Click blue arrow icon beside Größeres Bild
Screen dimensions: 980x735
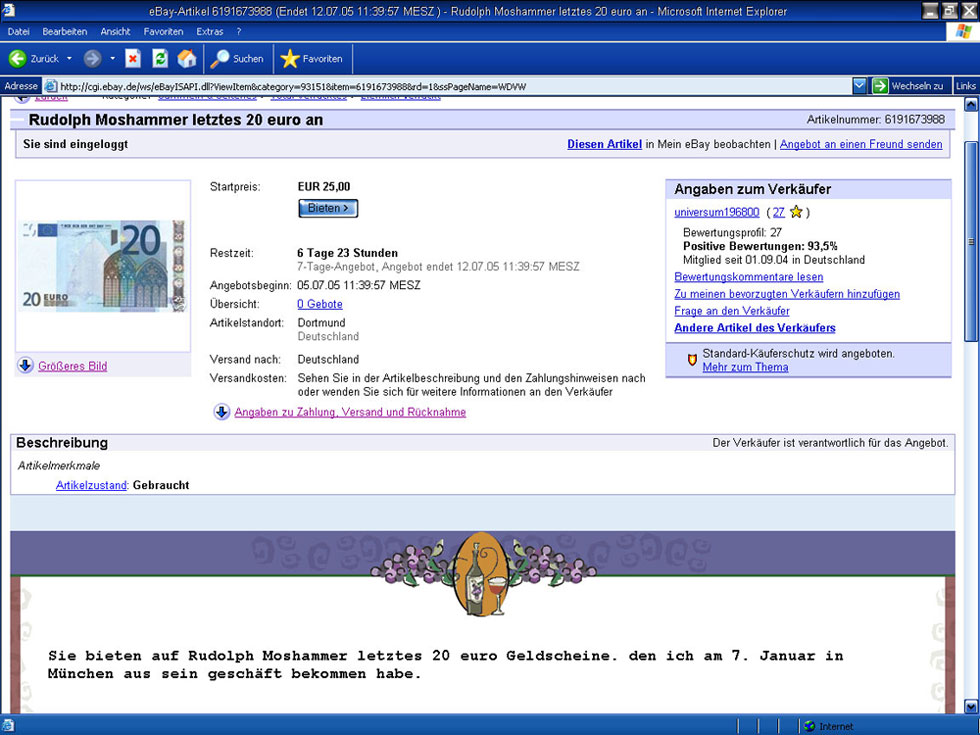click(x=26, y=366)
